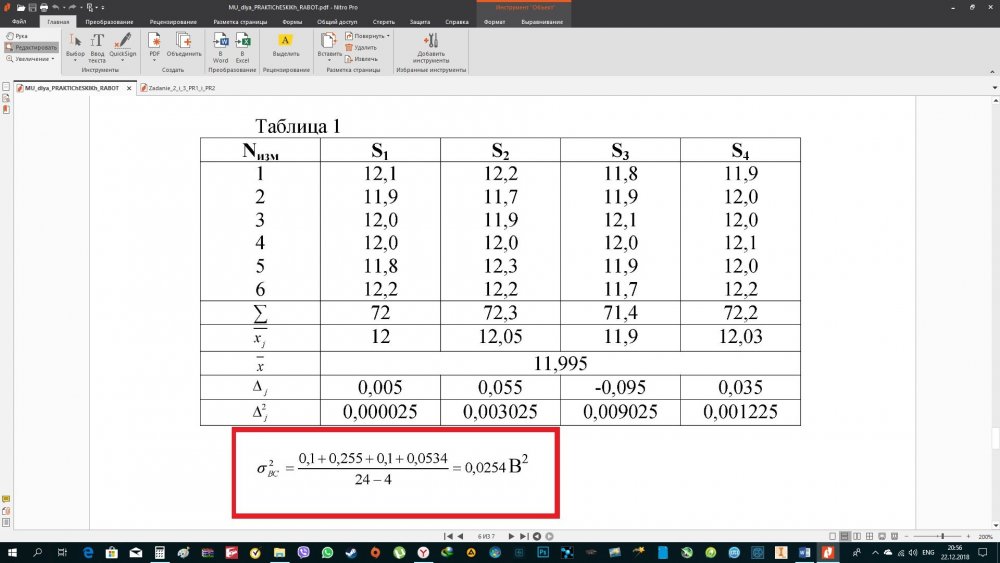The height and width of the screenshot is (563, 1000).
Task: Click the previous view round button
Action: 537,536
